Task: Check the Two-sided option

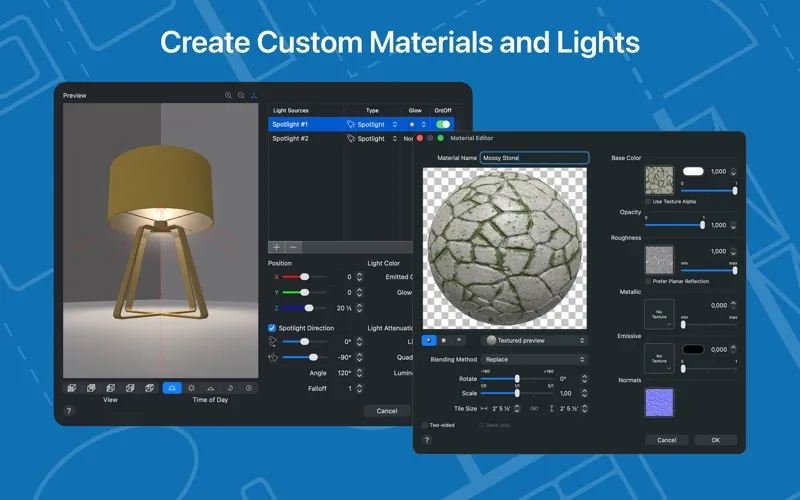Action: tap(425, 425)
